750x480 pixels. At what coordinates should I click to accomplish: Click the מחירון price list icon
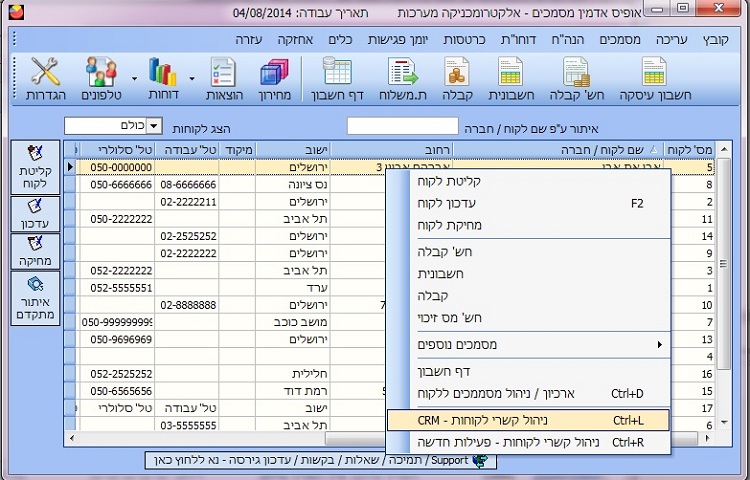pyautogui.click(x=275, y=78)
